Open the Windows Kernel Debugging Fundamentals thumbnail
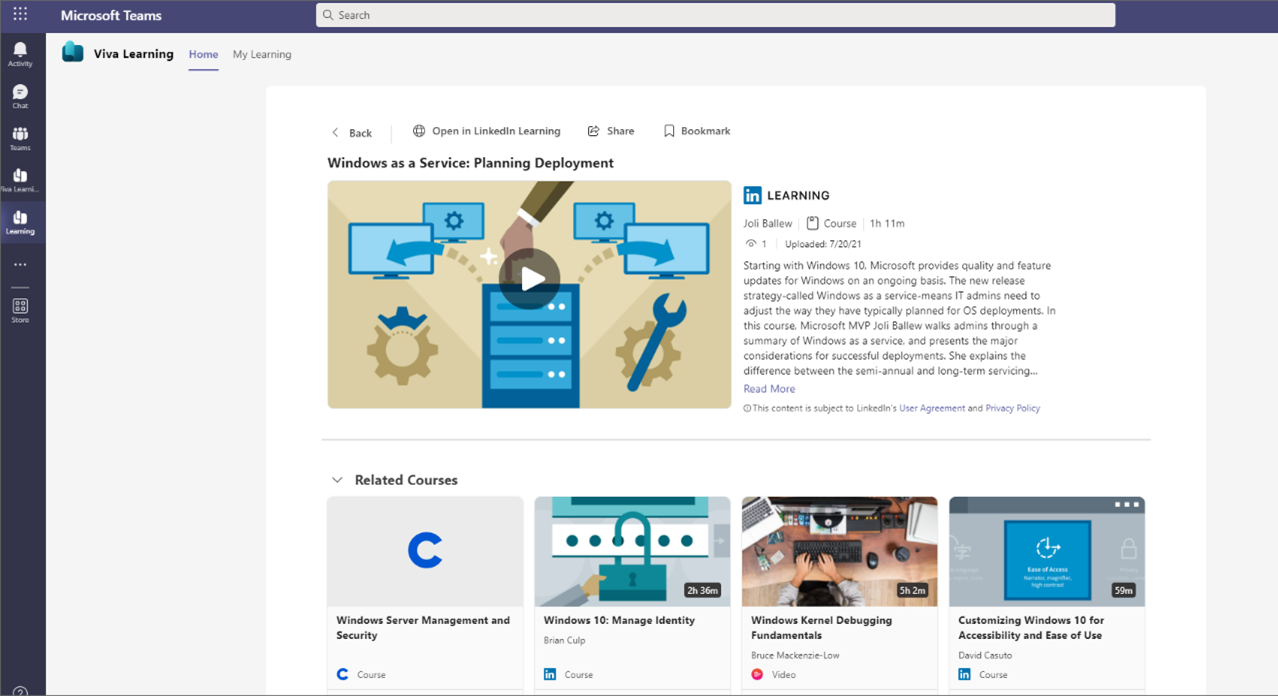Image resolution: width=1278 pixels, height=696 pixels. [x=840, y=551]
